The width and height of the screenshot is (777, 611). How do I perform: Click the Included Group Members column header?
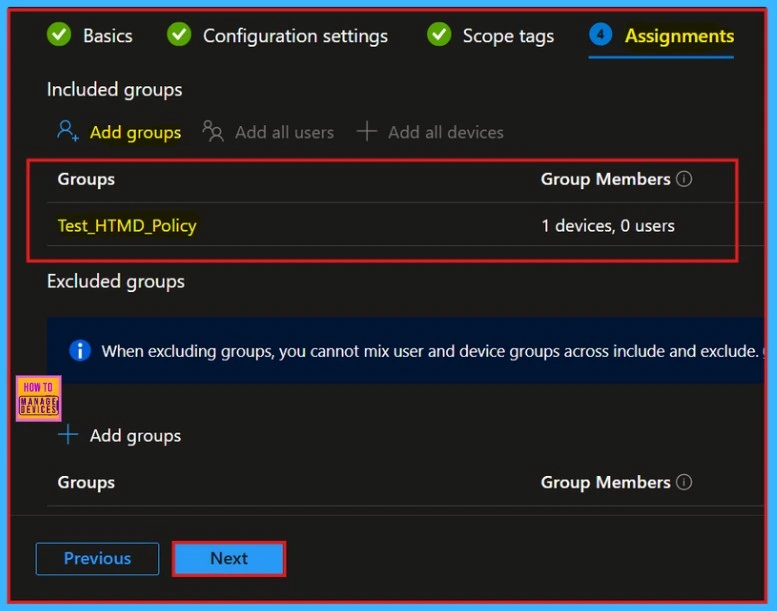click(606, 179)
